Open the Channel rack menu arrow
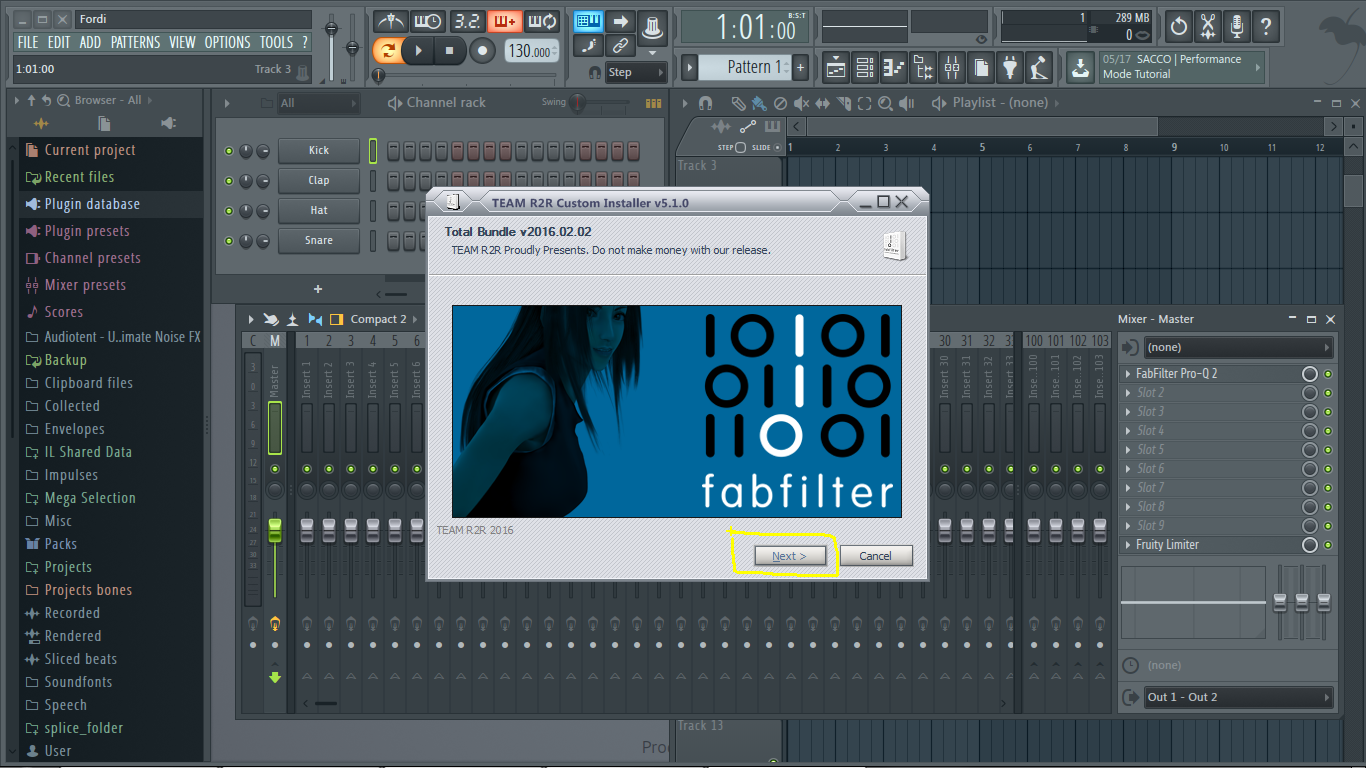1366x768 pixels. tap(227, 103)
